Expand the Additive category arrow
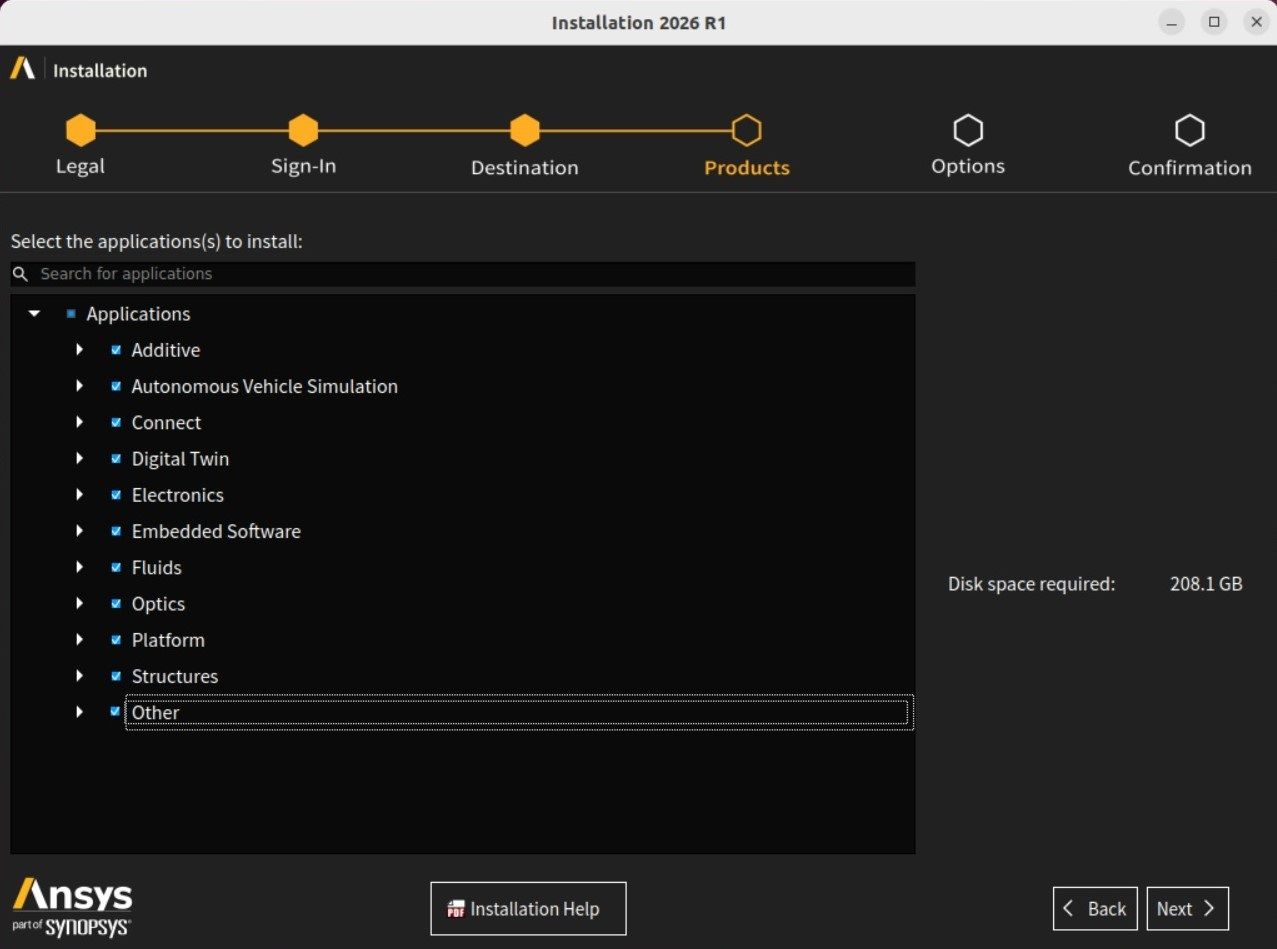Viewport: 1277px width, 949px height. coord(80,350)
